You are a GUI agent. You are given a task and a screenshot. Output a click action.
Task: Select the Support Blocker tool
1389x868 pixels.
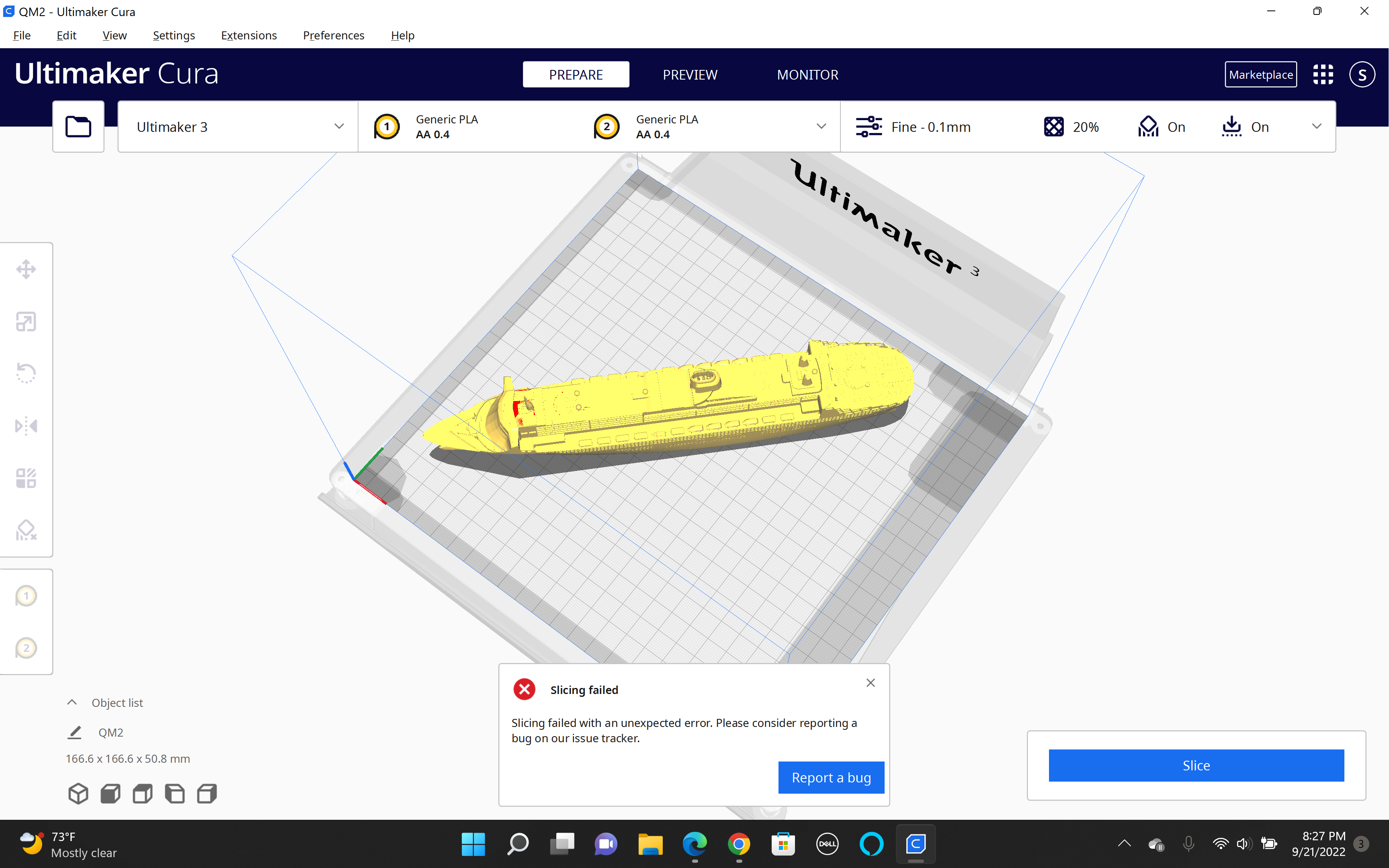coord(26,530)
